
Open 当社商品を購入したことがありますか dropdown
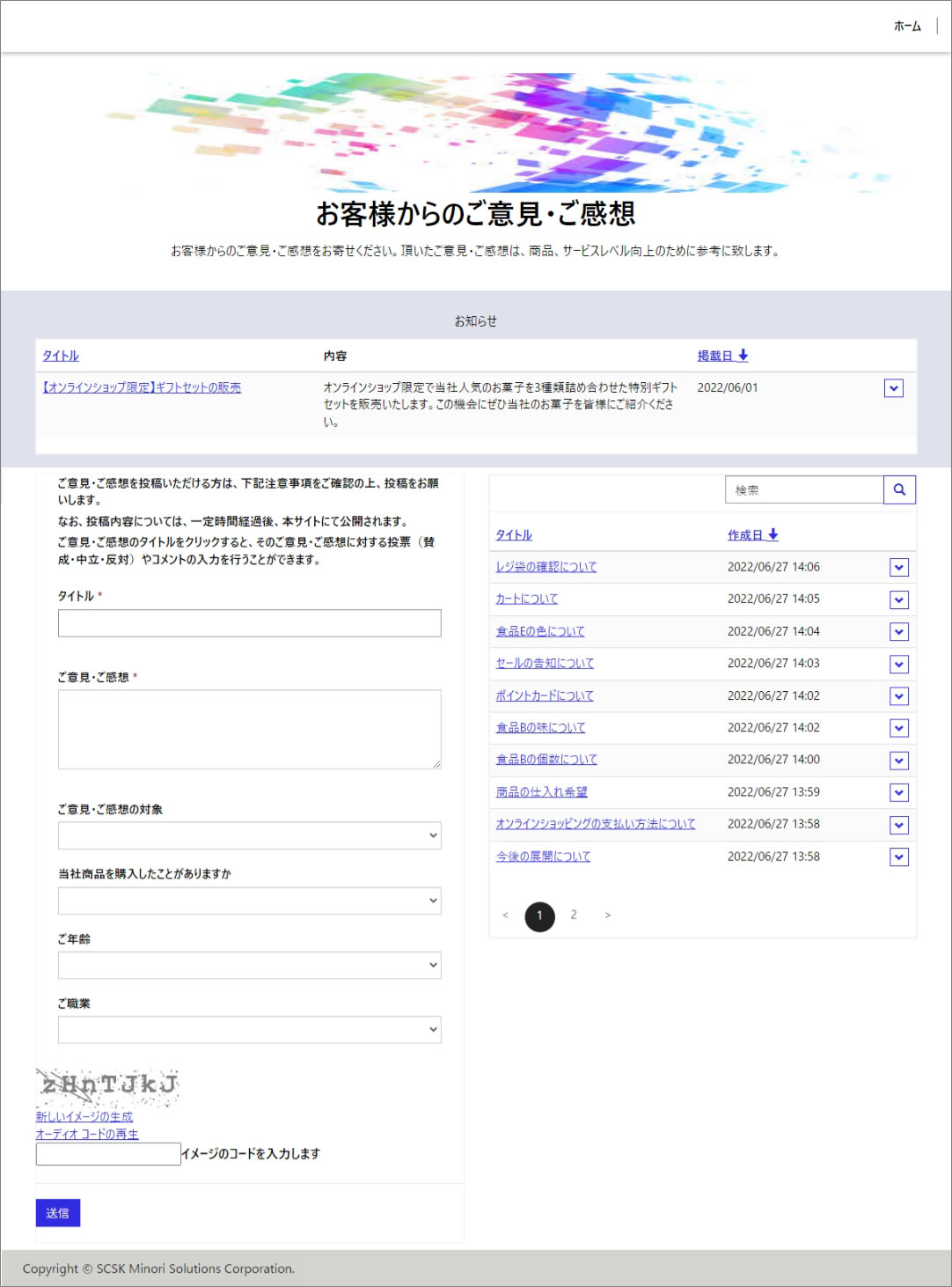point(249,901)
